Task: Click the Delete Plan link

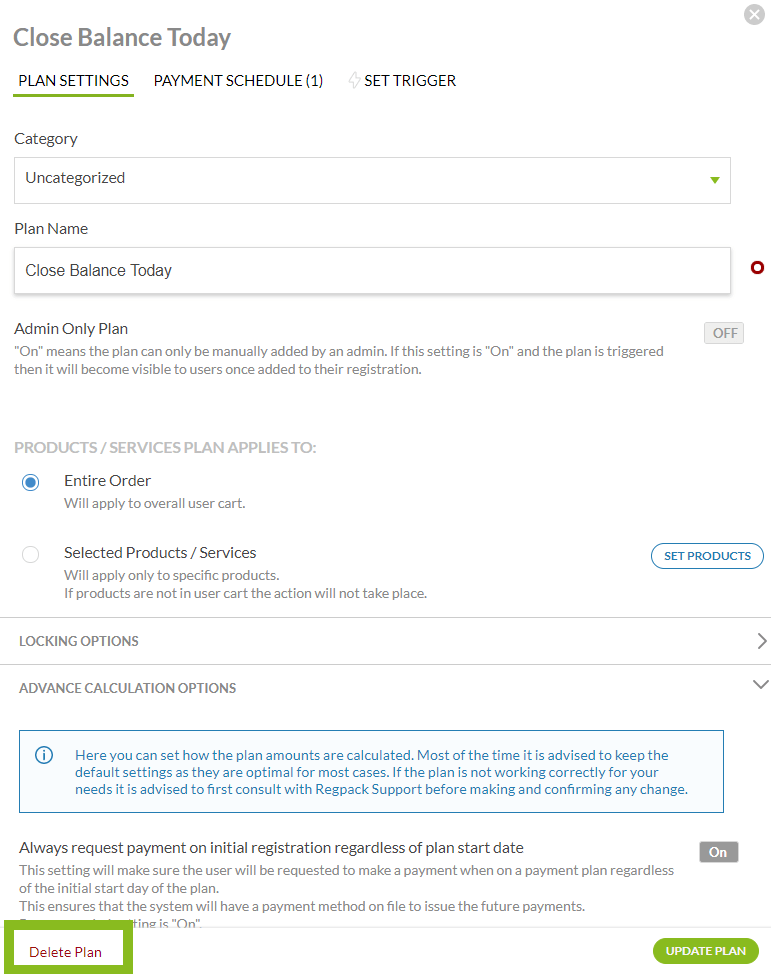Action: point(66,952)
